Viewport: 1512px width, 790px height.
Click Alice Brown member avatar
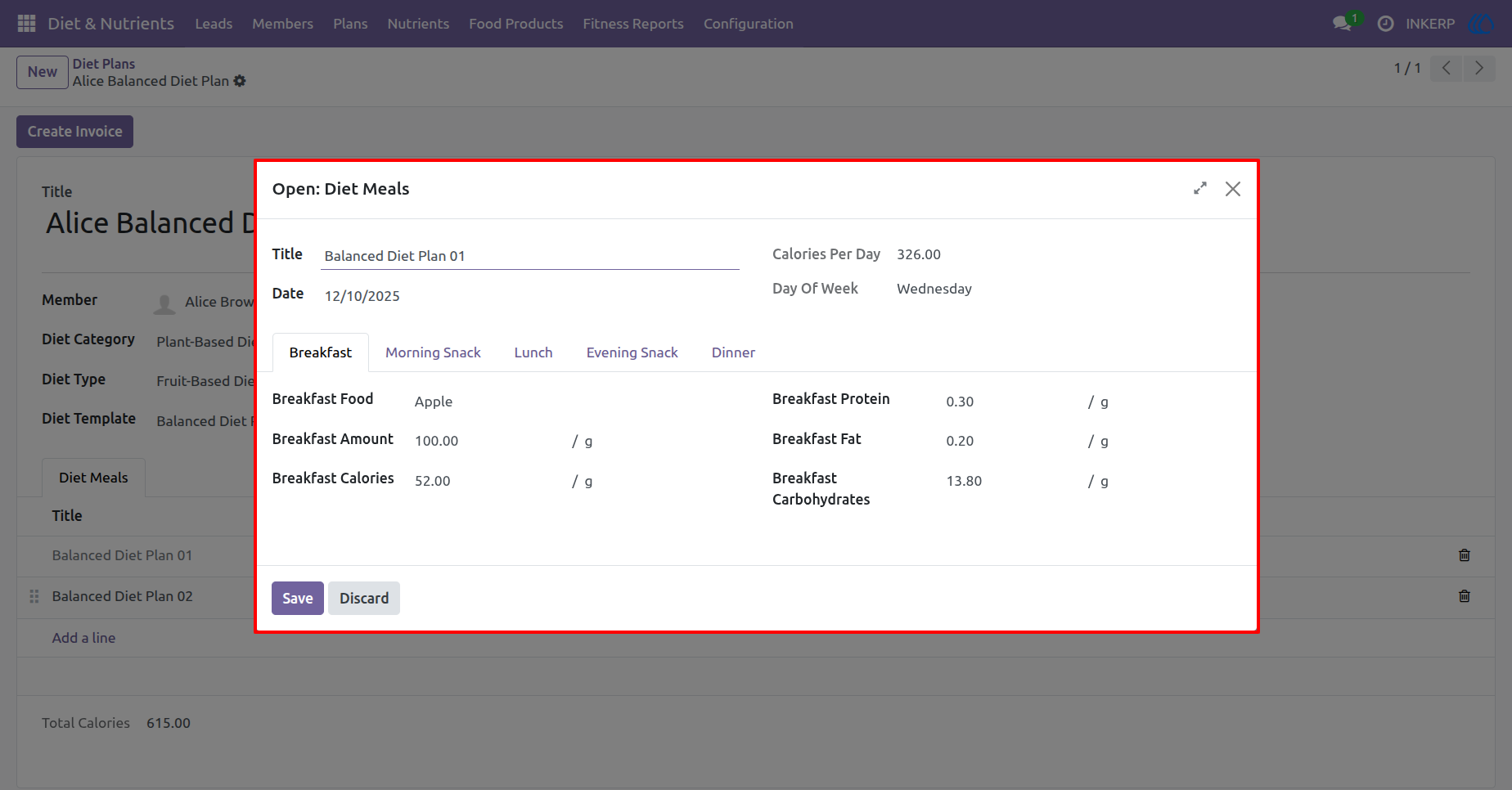[x=164, y=303]
